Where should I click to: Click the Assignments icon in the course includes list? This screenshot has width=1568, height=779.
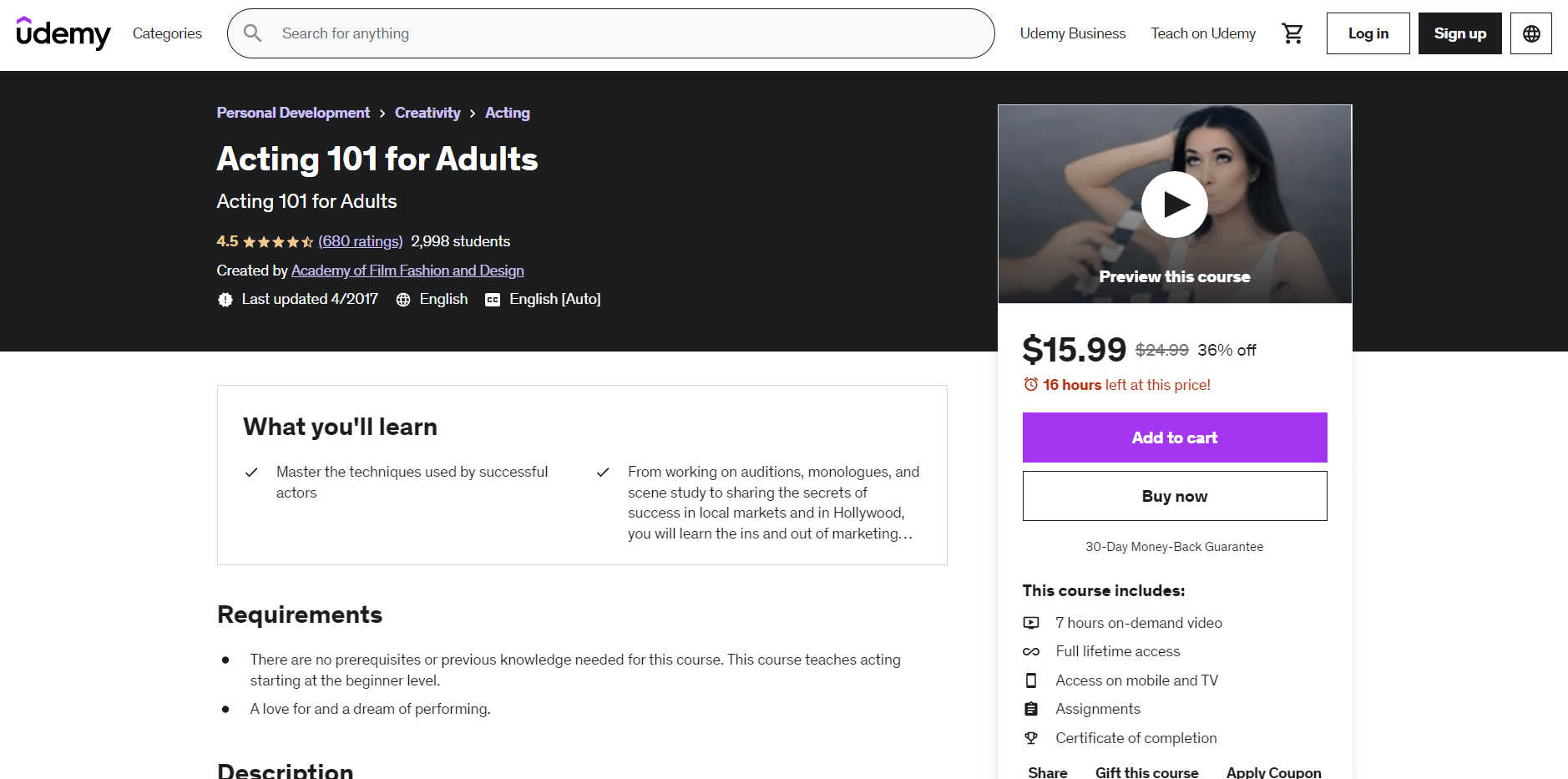pos(1031,708)
